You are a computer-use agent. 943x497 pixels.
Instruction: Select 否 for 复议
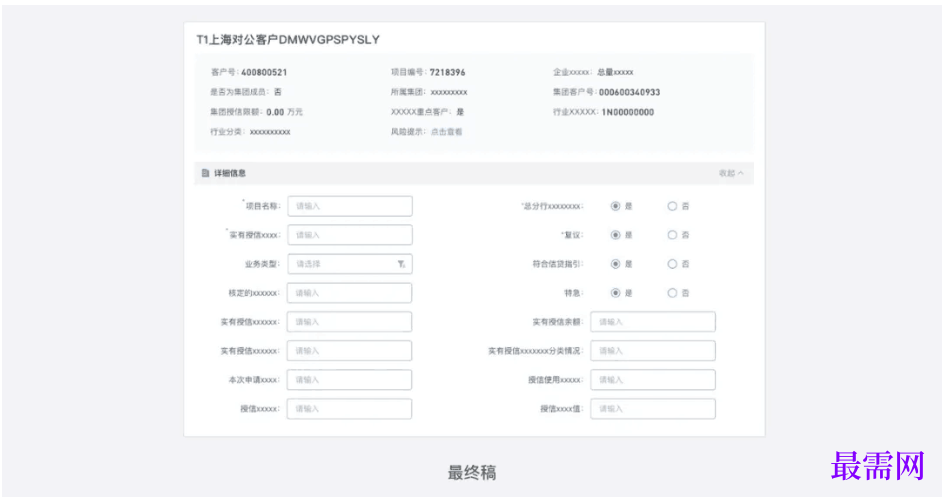672,235
